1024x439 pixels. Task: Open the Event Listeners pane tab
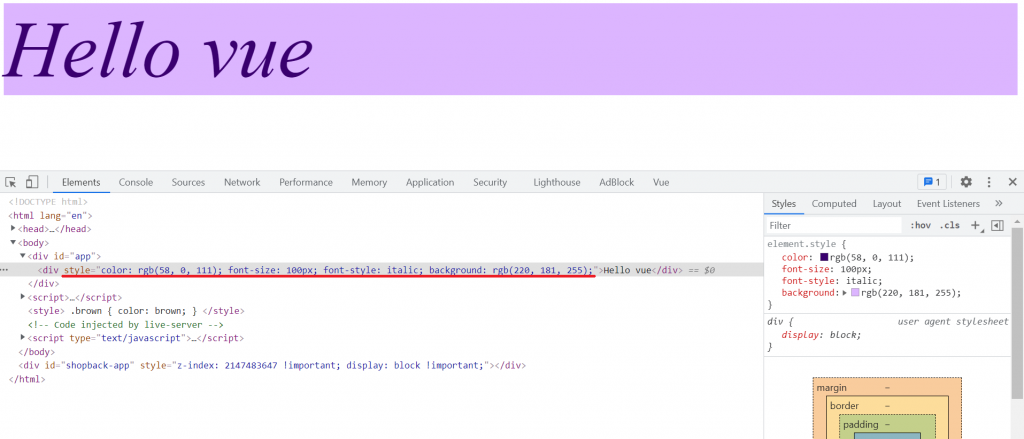(x=948, y=204)
